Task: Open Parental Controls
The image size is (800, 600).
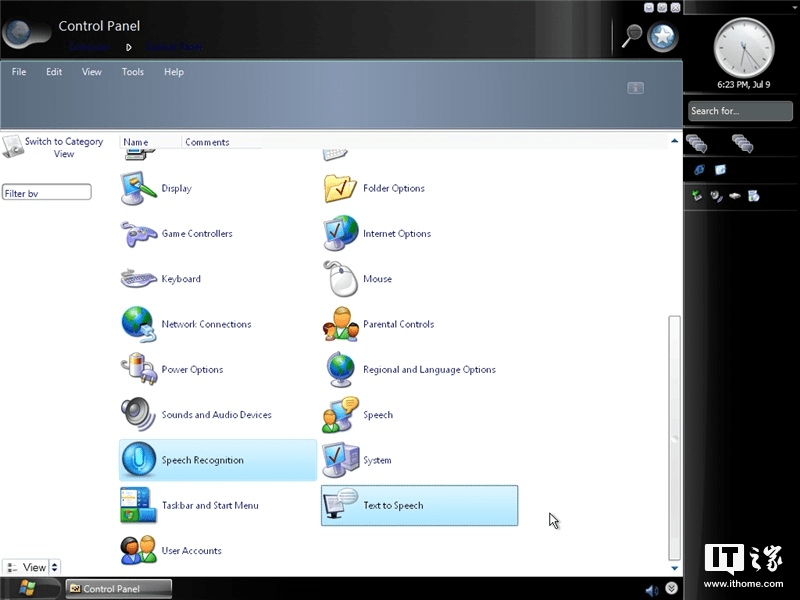Action: 398,324
